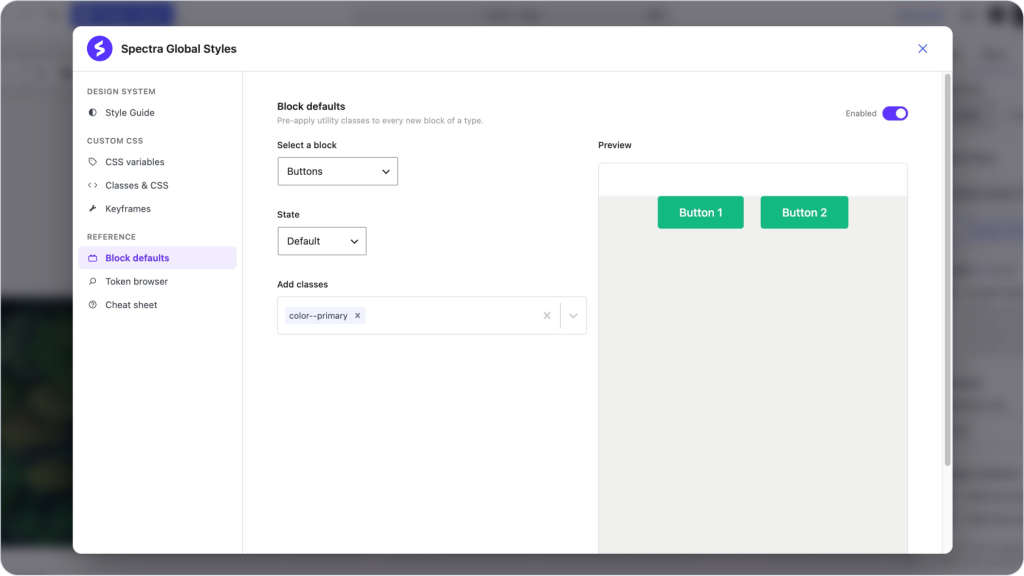Click the color--primary tag text
The image size is (1024, 576).
pos(318,315)
